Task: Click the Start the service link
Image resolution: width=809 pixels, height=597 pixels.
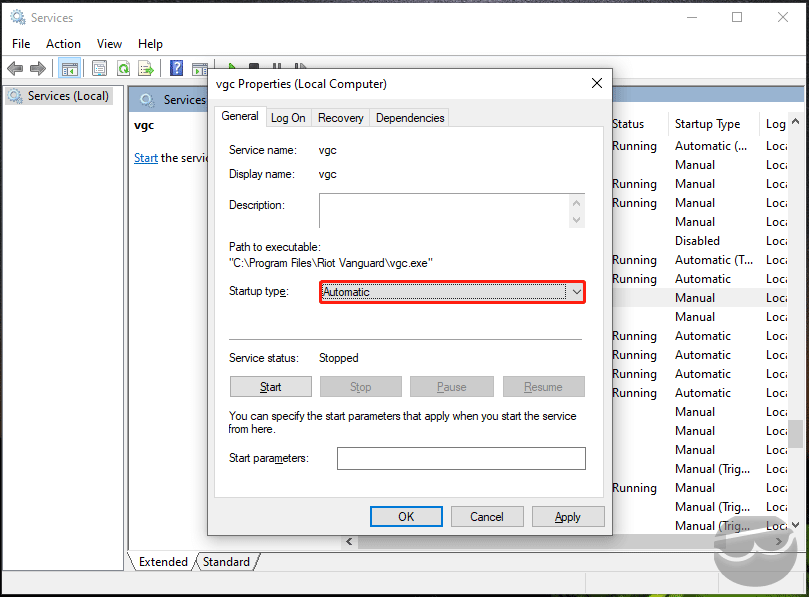Action: (145, 158)
